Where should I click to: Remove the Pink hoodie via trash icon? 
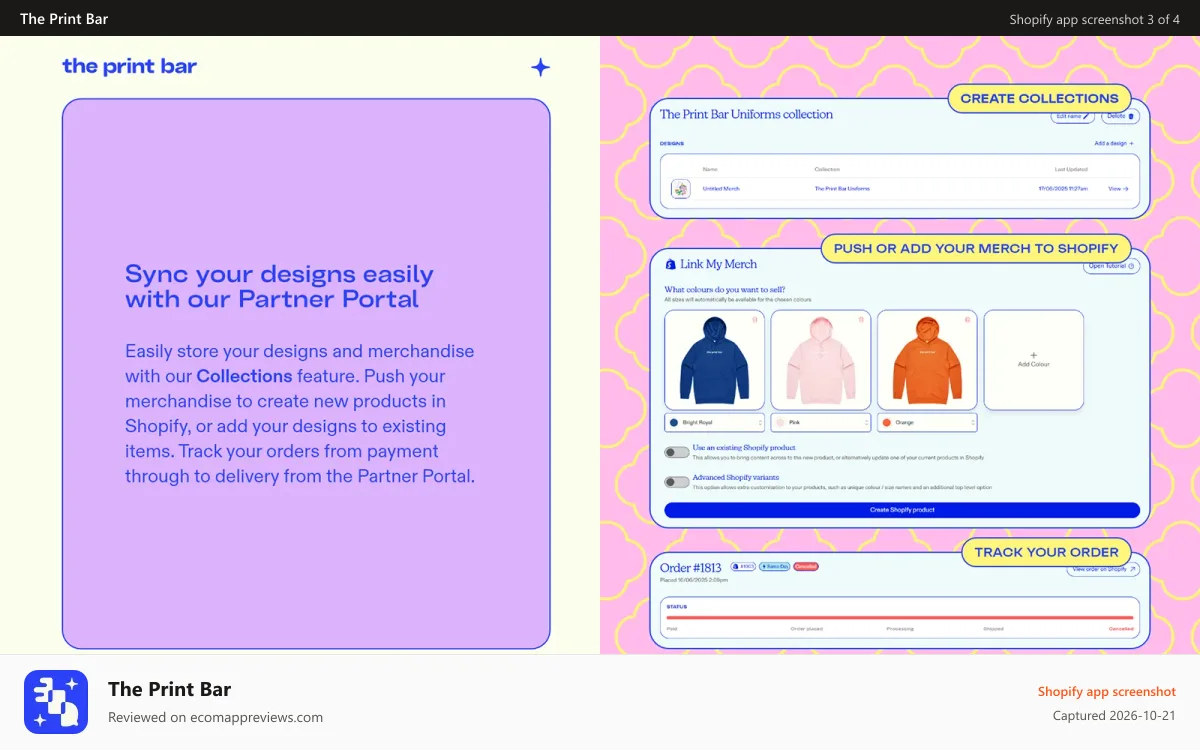[861, 320]
